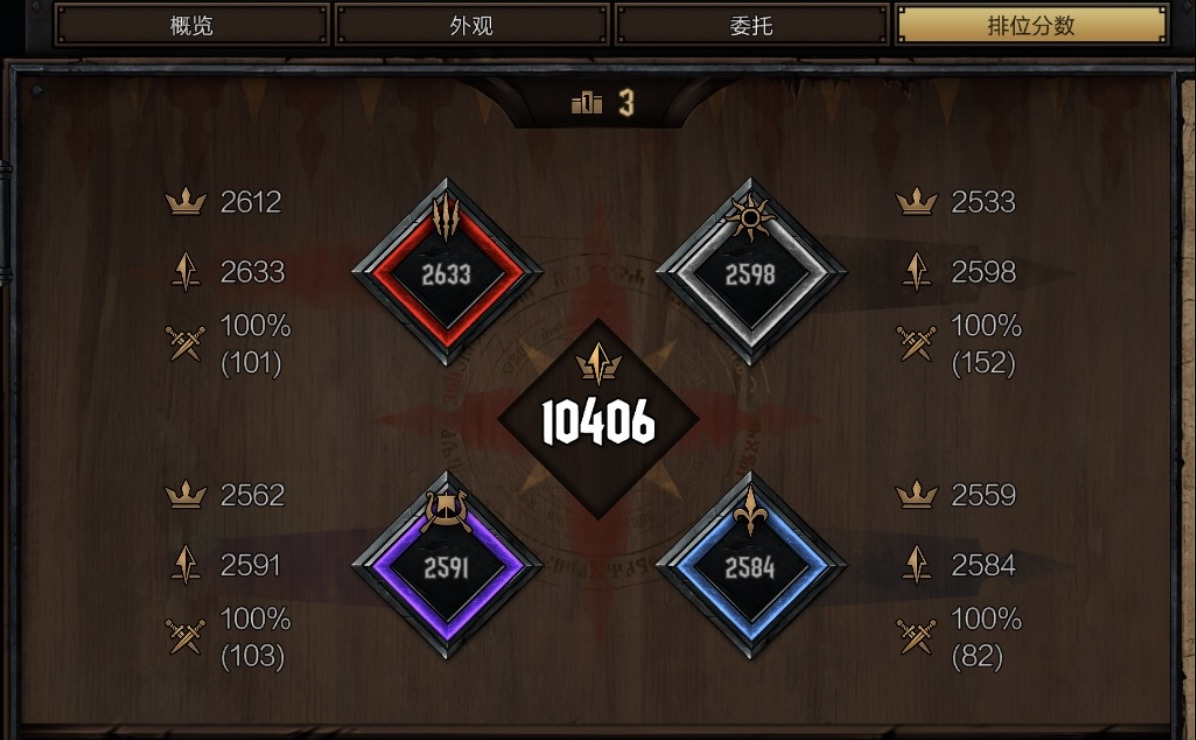Click the 排位分数 tab
The width and height of the screenshot is (1196, 740).
point(1031,25)
